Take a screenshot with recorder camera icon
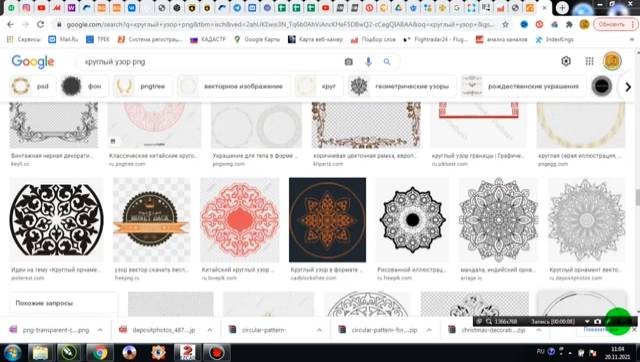Screen dimensions: 640x362 (x=598, y=322)
